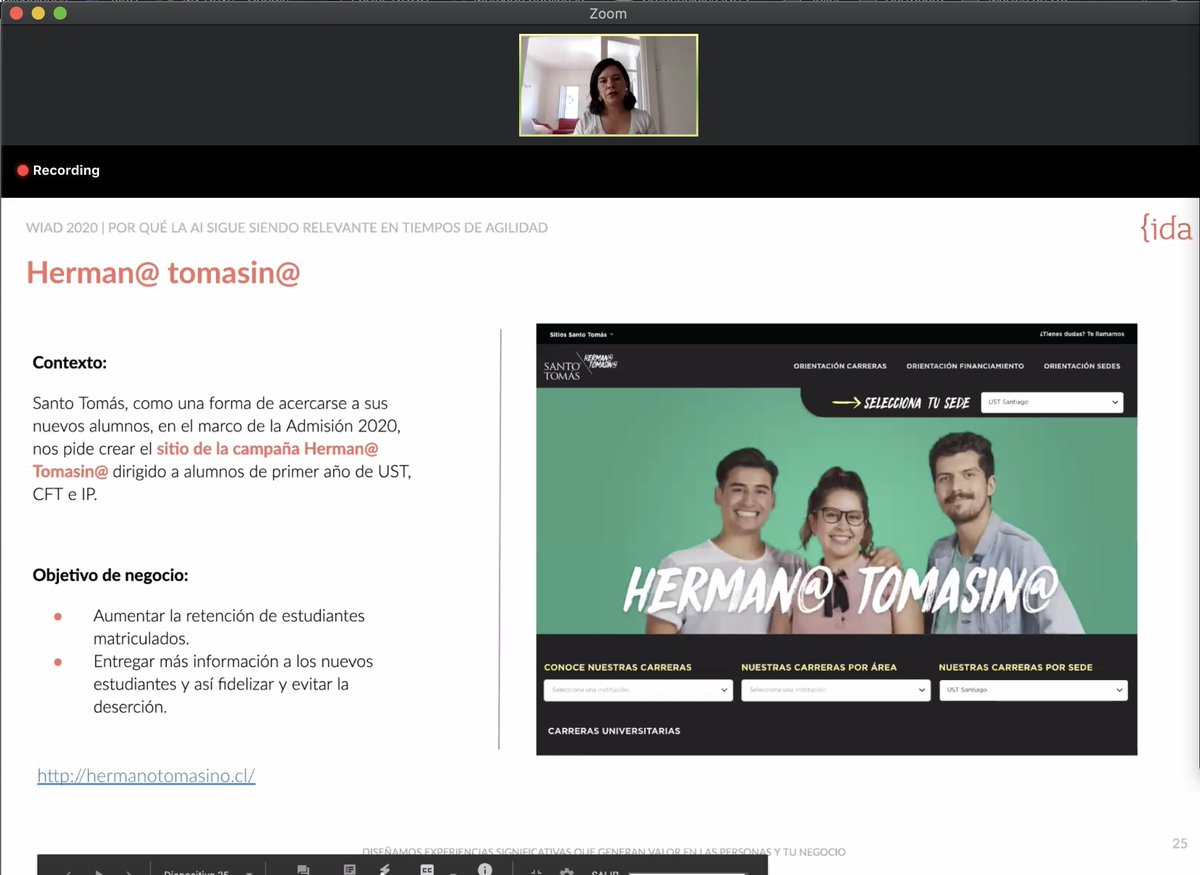Expand the 'Sitios Santo Tomás' dropdown

[x=580, y=334]
